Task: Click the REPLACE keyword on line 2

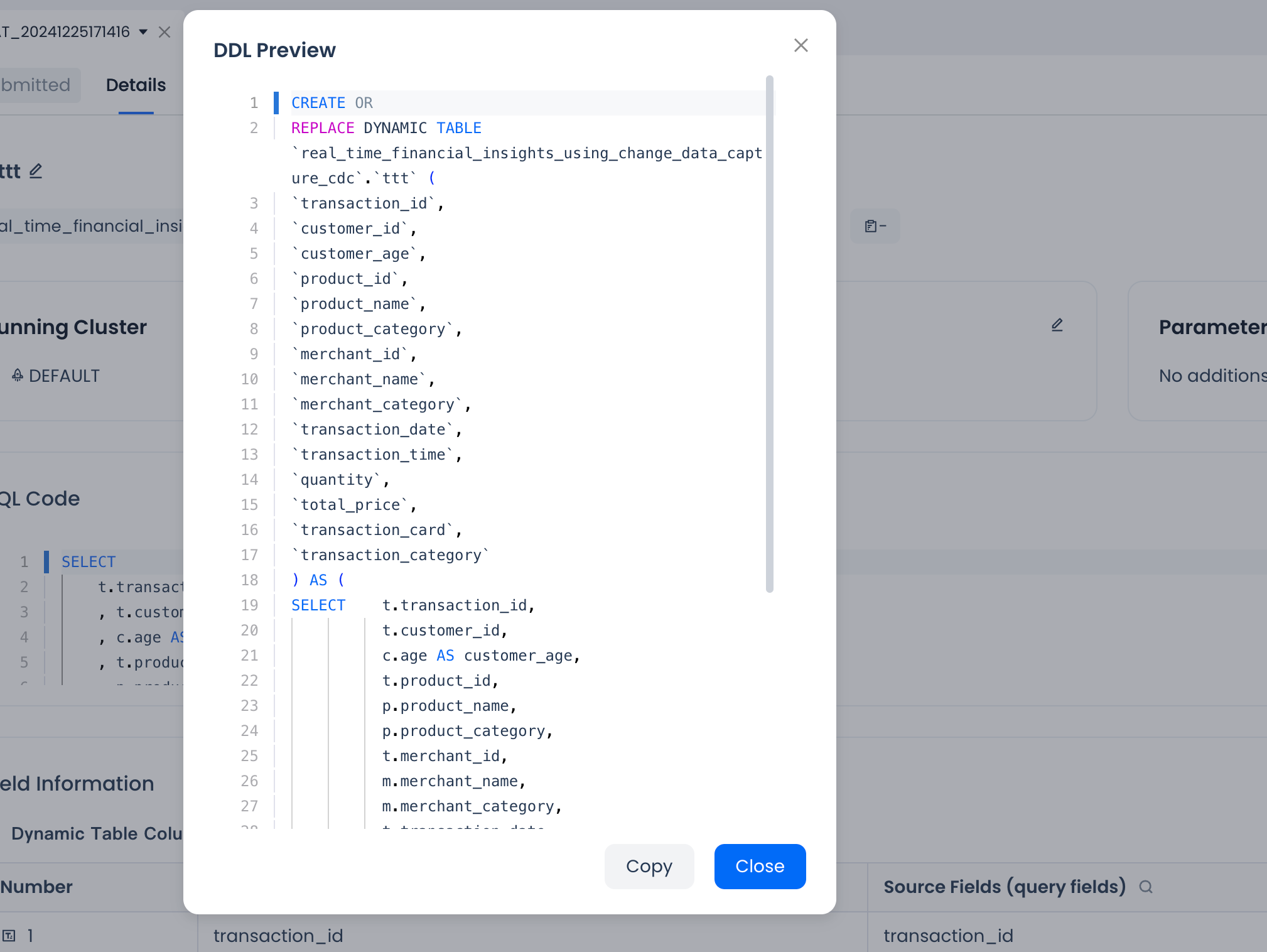Action: tap(323, 128)
